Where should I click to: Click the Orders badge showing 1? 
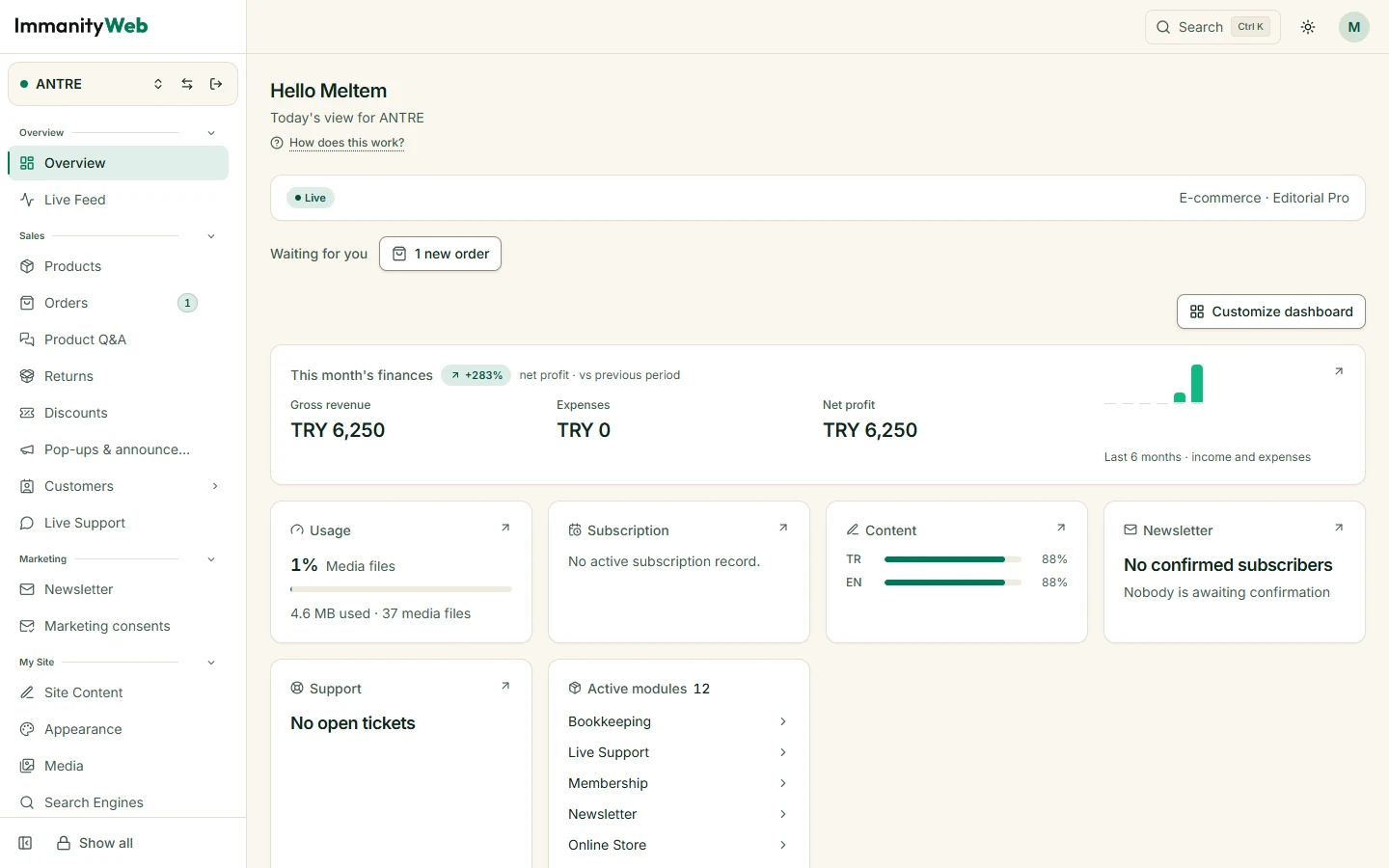(x=187, y=303)
